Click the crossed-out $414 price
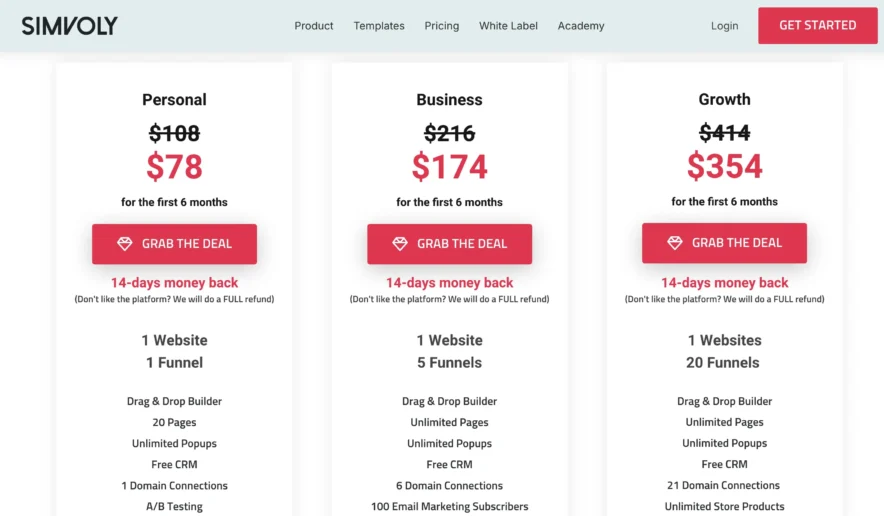Screen dimensions: 884x516 pyautogui.click(x=724, y=133)
